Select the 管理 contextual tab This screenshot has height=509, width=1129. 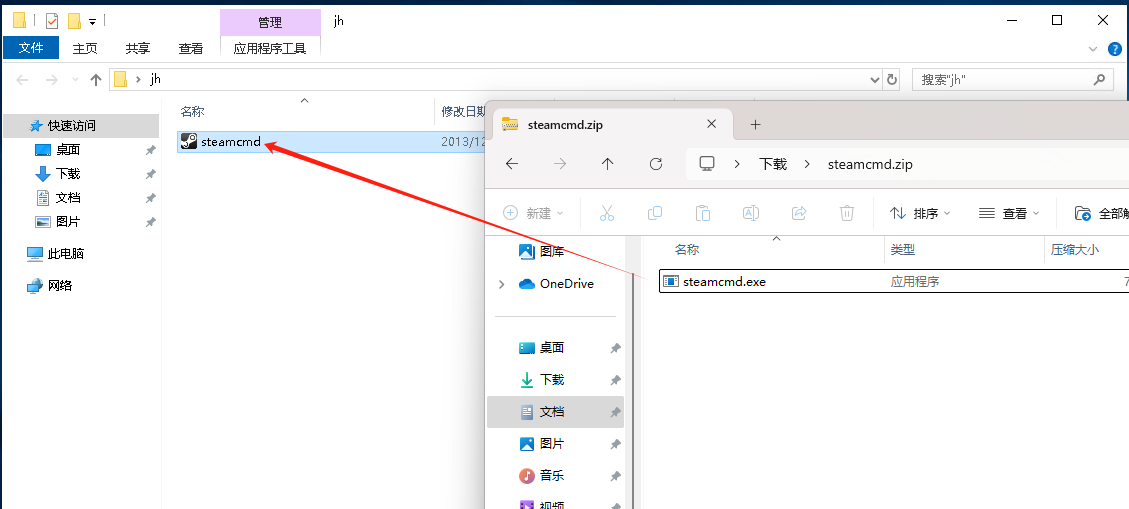[270, 22]
